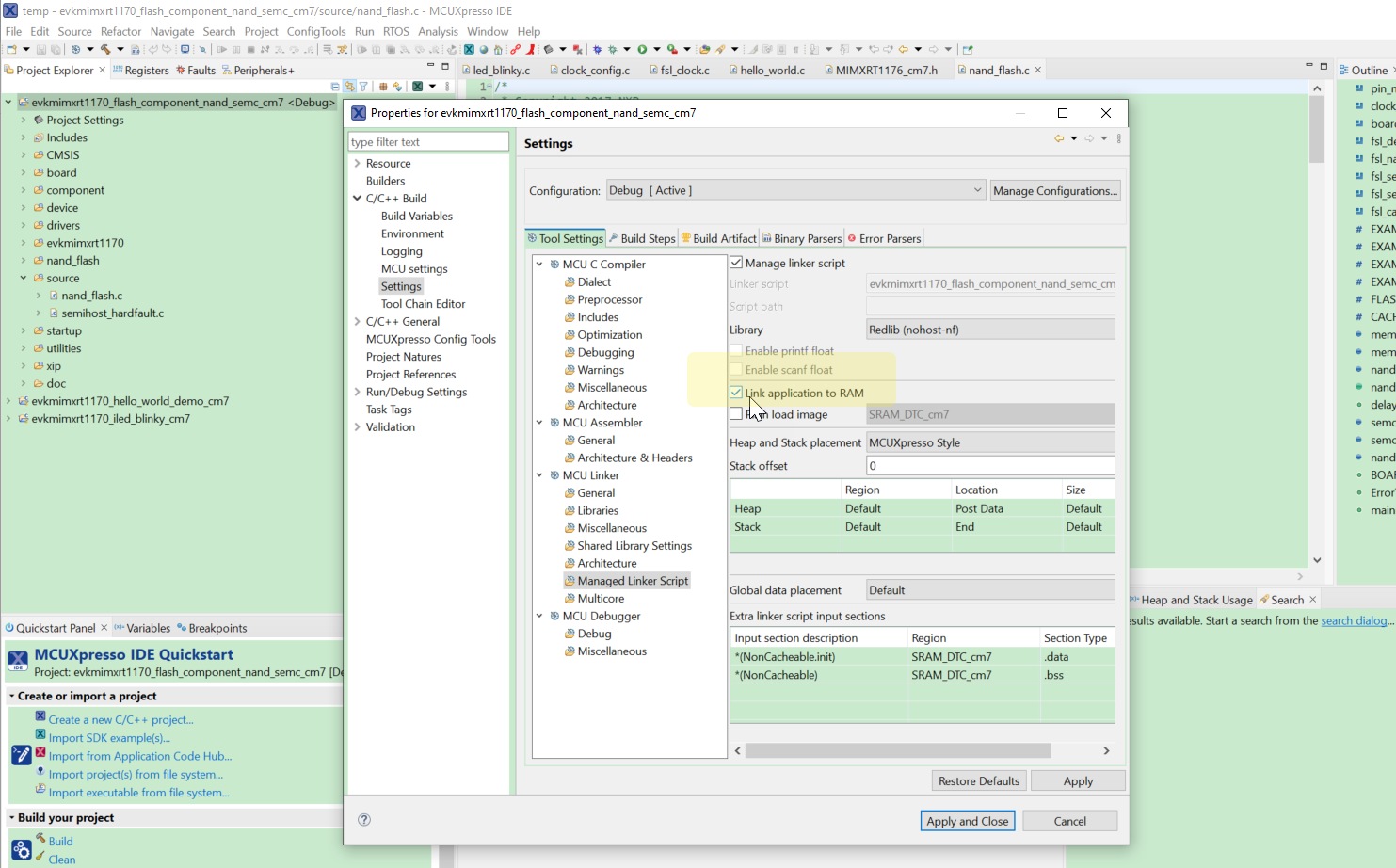Click inside the Stack offset input field

pos(988,465)
